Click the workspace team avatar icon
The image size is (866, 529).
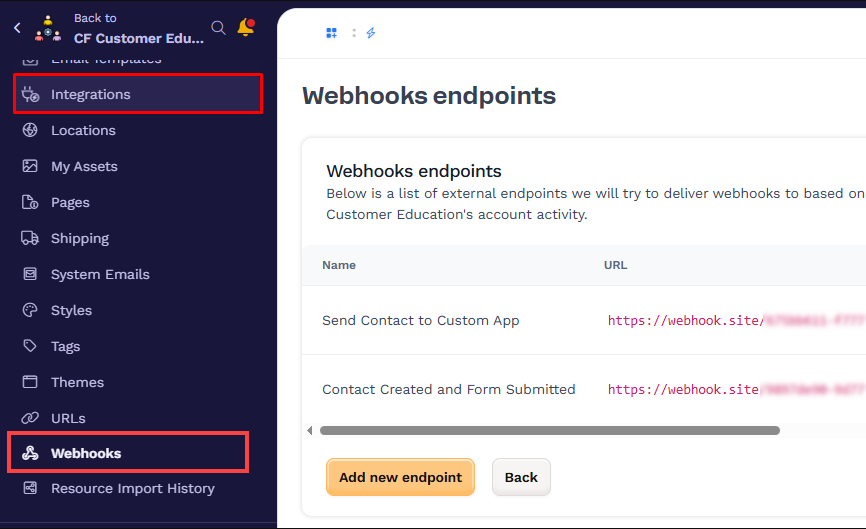coord(47,28)
